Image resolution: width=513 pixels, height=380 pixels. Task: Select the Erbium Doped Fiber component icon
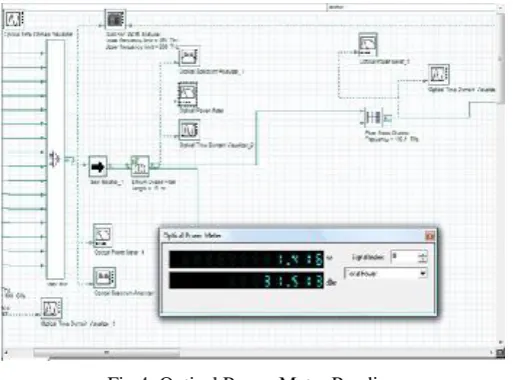[x=140, y=166]
